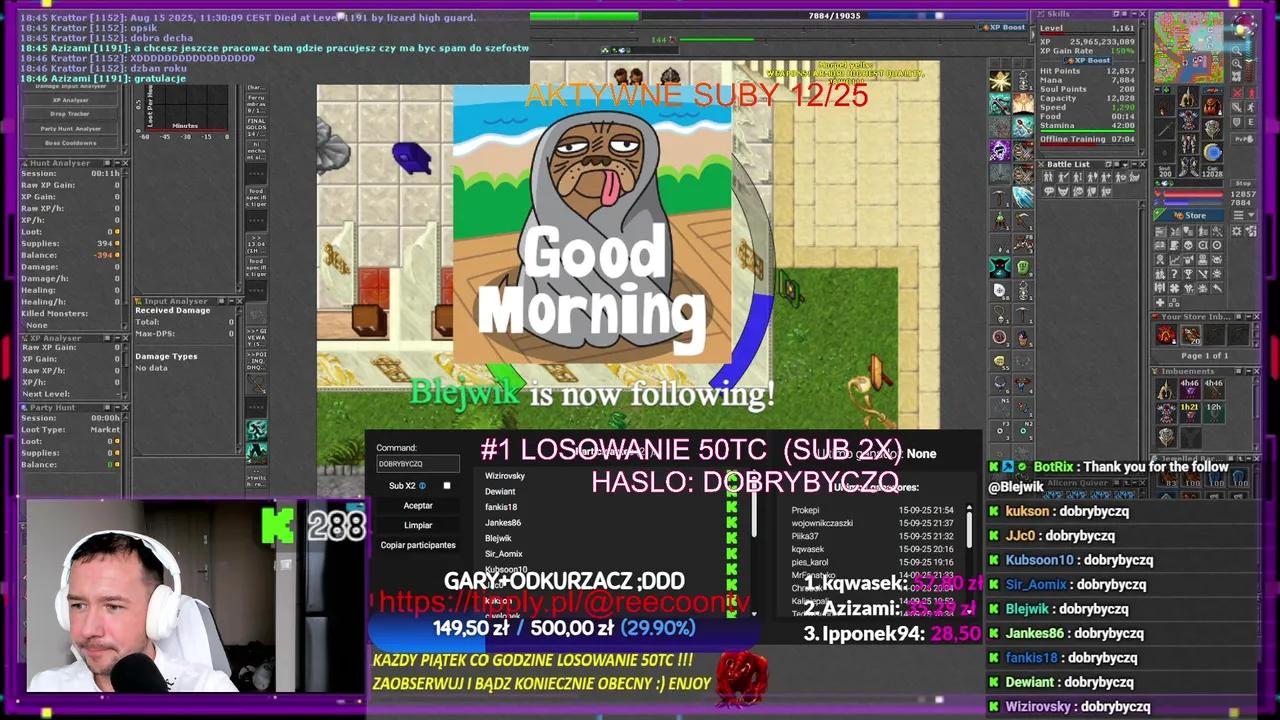Screen dimensions: 1280x720
Task: Select Dewiant in participants list
Action: (x=500, y=491)
